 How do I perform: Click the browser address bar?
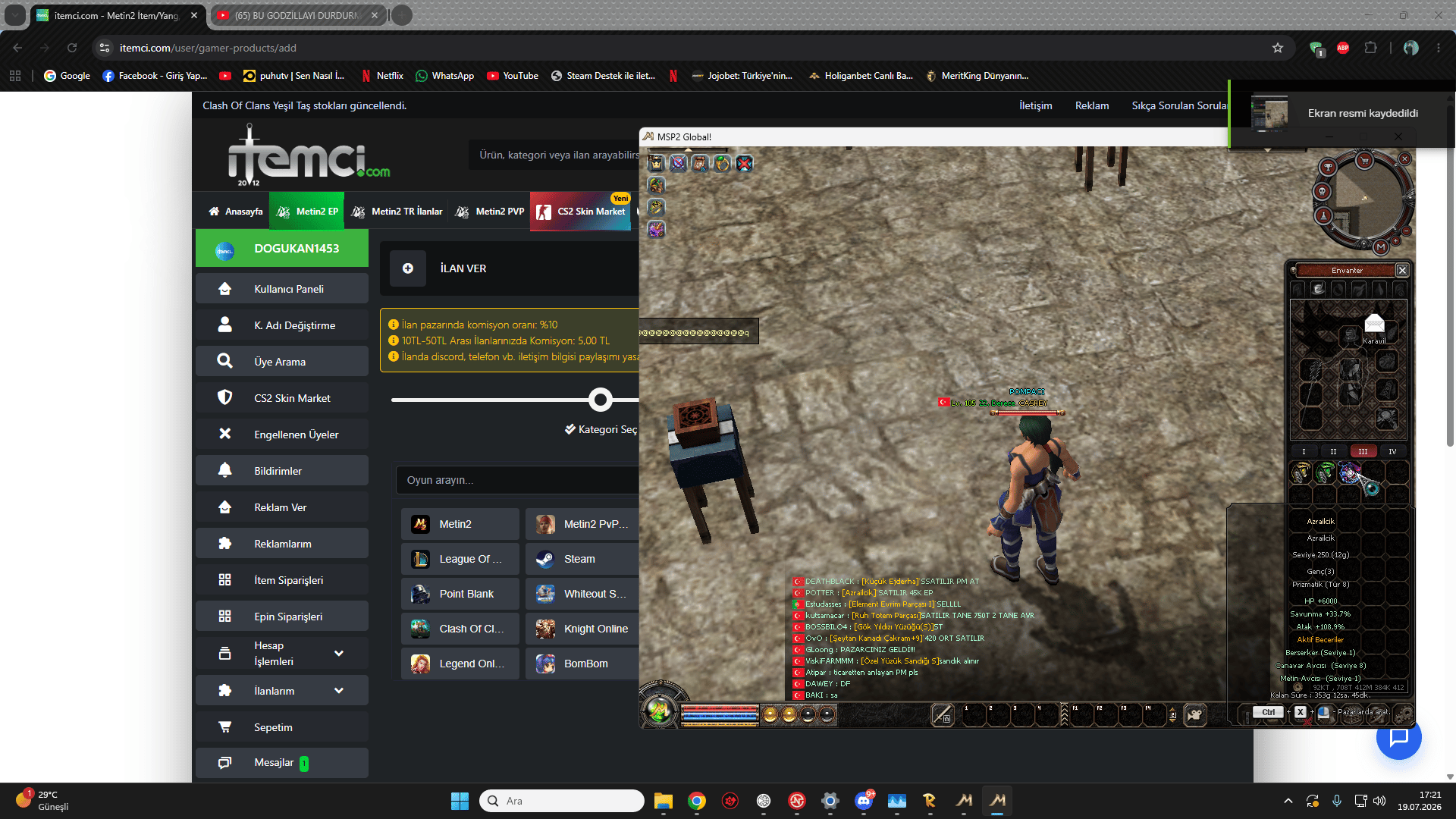[682, 48]
